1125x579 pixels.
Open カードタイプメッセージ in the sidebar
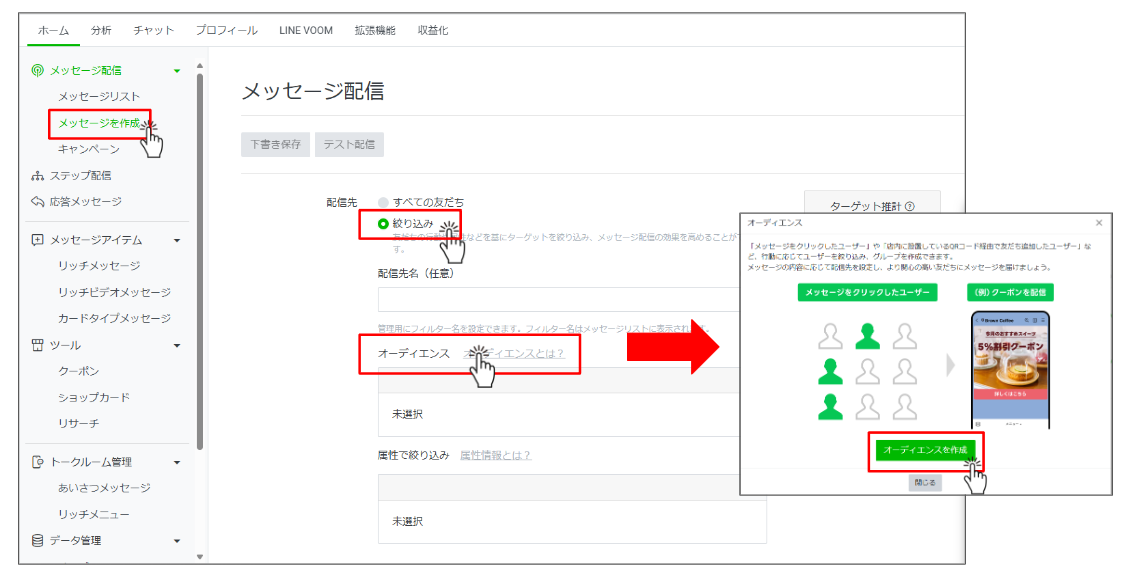114,319
